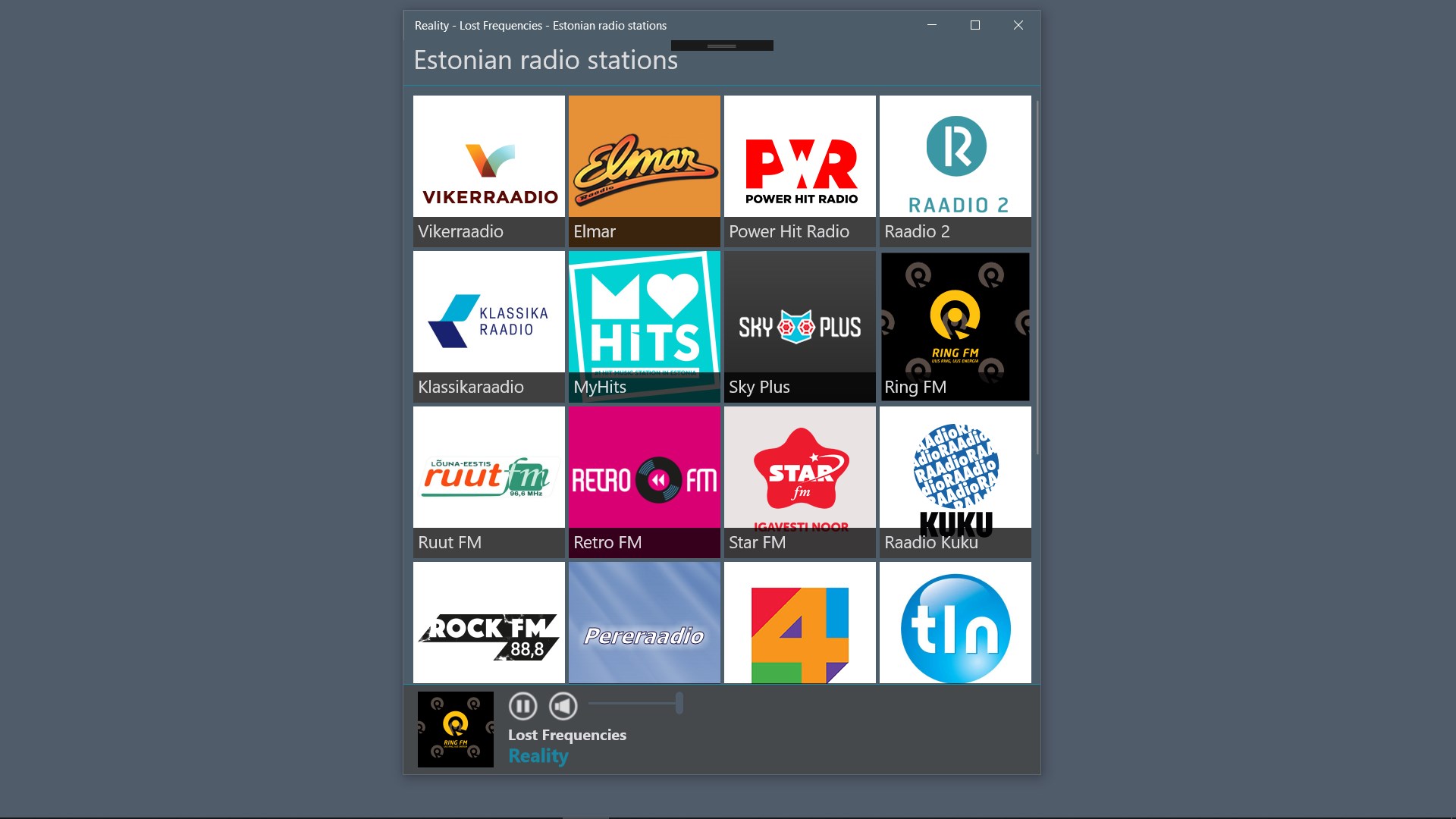Screen dimensions: 1456x819
Task: Play Raadio Kuku
Action: coord(955,482)
